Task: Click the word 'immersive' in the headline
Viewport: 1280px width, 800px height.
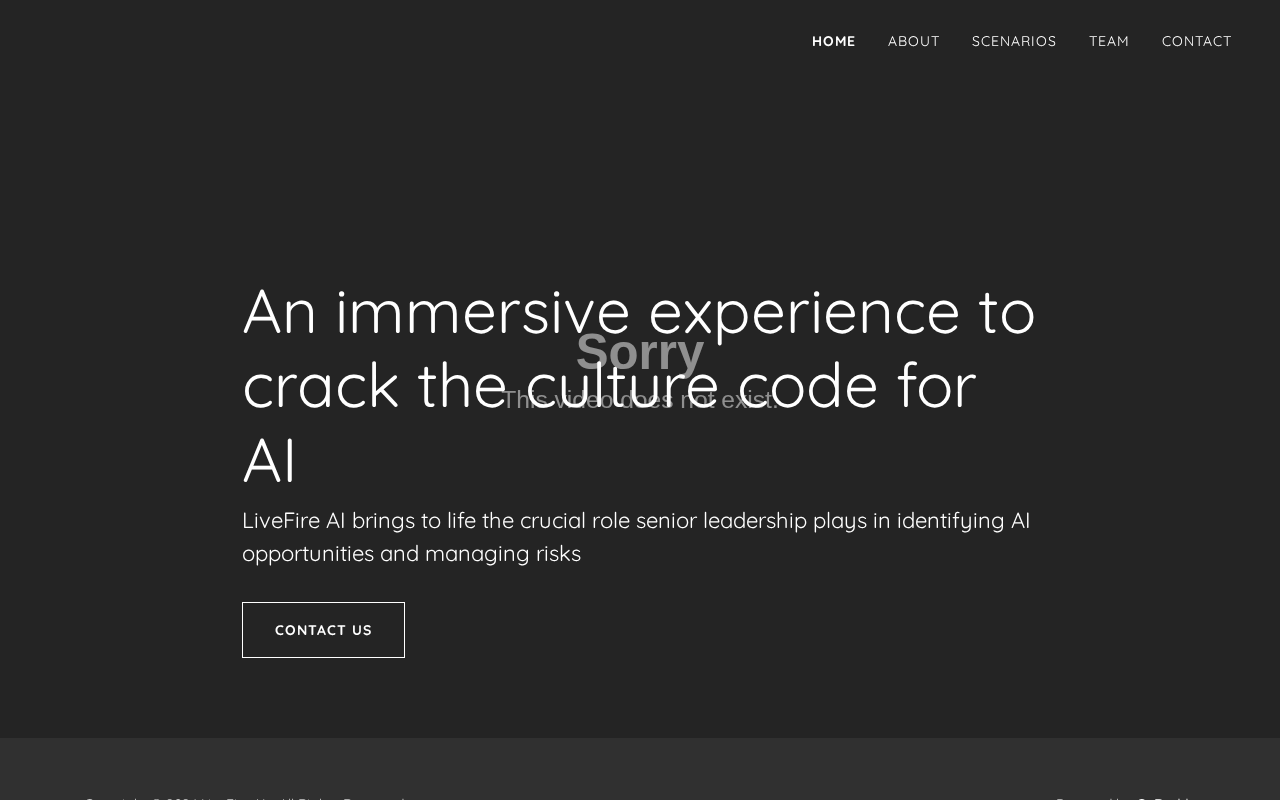Action: [x=482, y=311]
